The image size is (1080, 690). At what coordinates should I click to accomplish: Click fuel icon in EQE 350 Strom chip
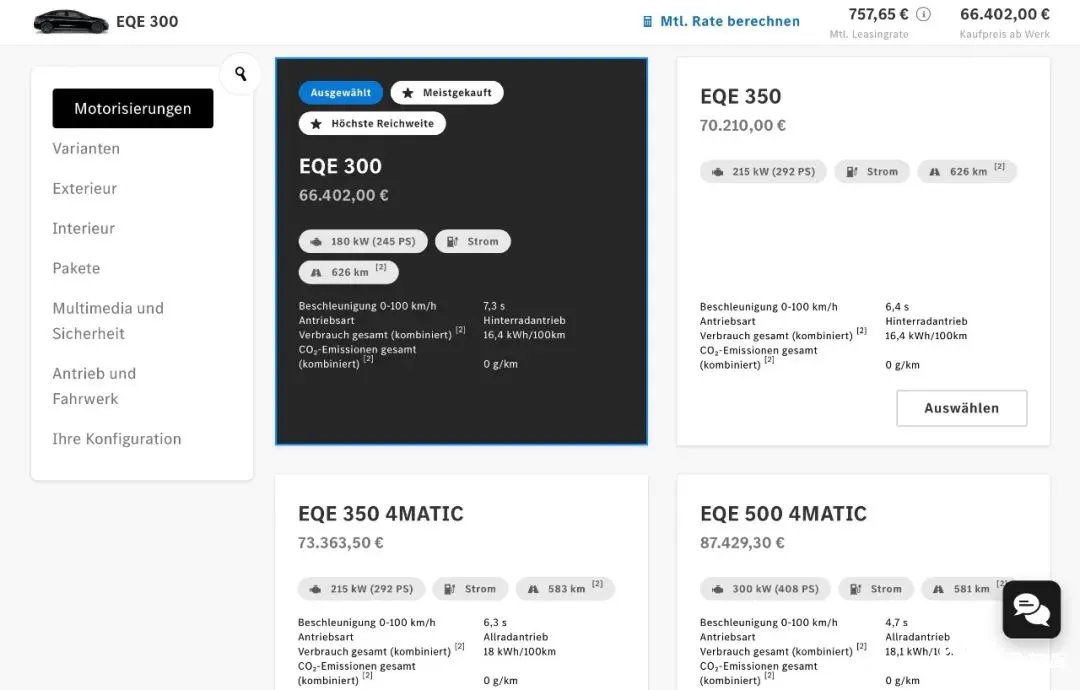click(x=851, y=171)
